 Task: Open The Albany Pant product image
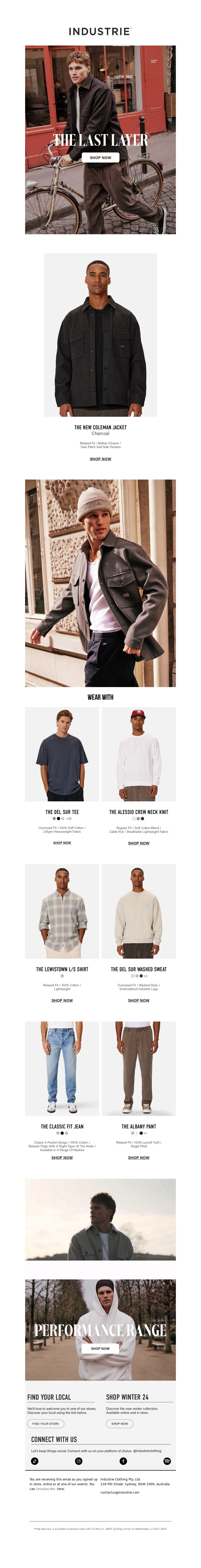tap(138, 1068)
